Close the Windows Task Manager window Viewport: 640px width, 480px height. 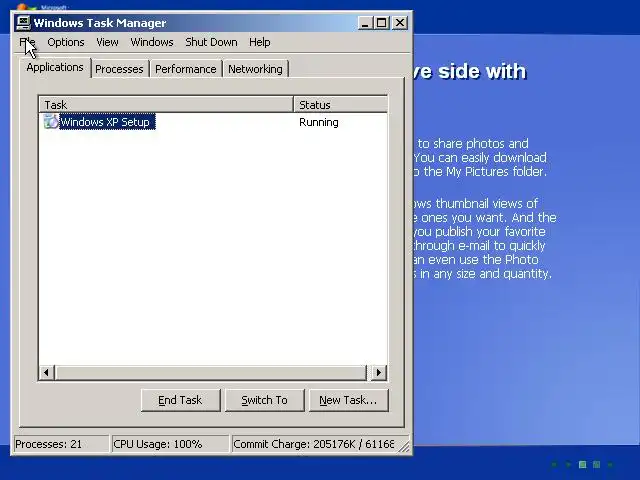(x=400, y=23)
